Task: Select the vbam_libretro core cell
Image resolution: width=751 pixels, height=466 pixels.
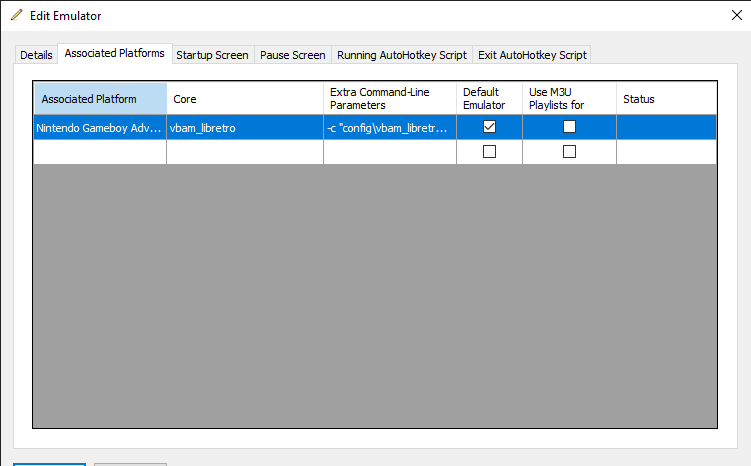Action: coord(245,127)
